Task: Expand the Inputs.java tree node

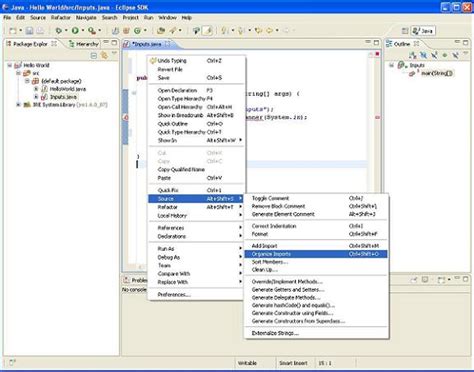Action: tap(36, 97)
